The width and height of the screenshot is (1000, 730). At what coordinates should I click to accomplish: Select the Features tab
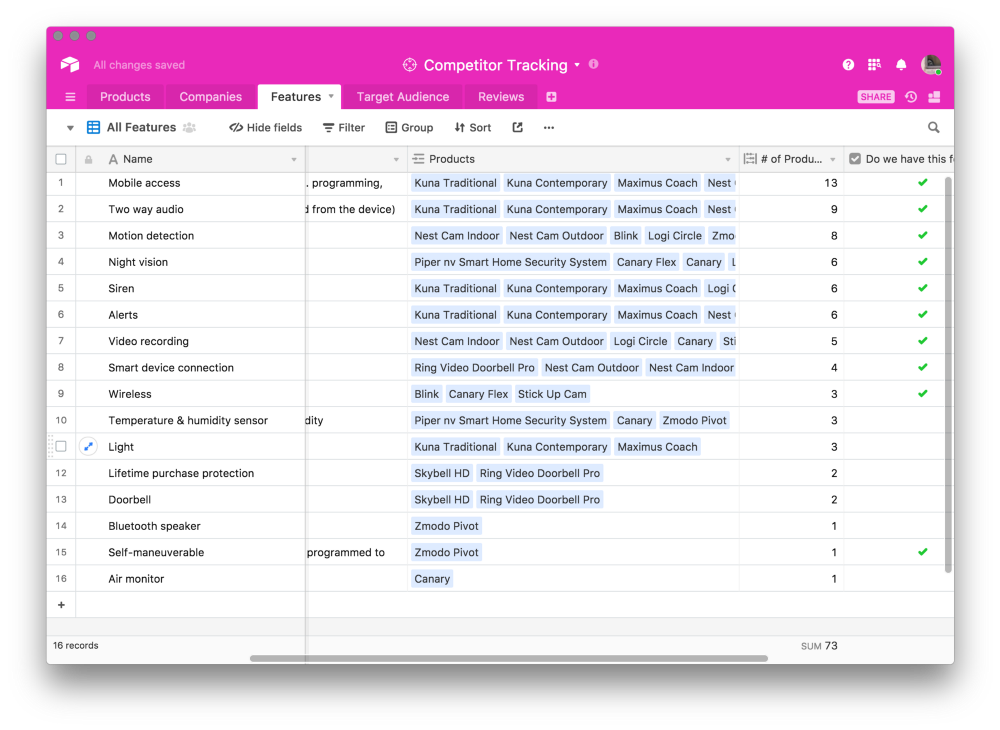[296, 97]
